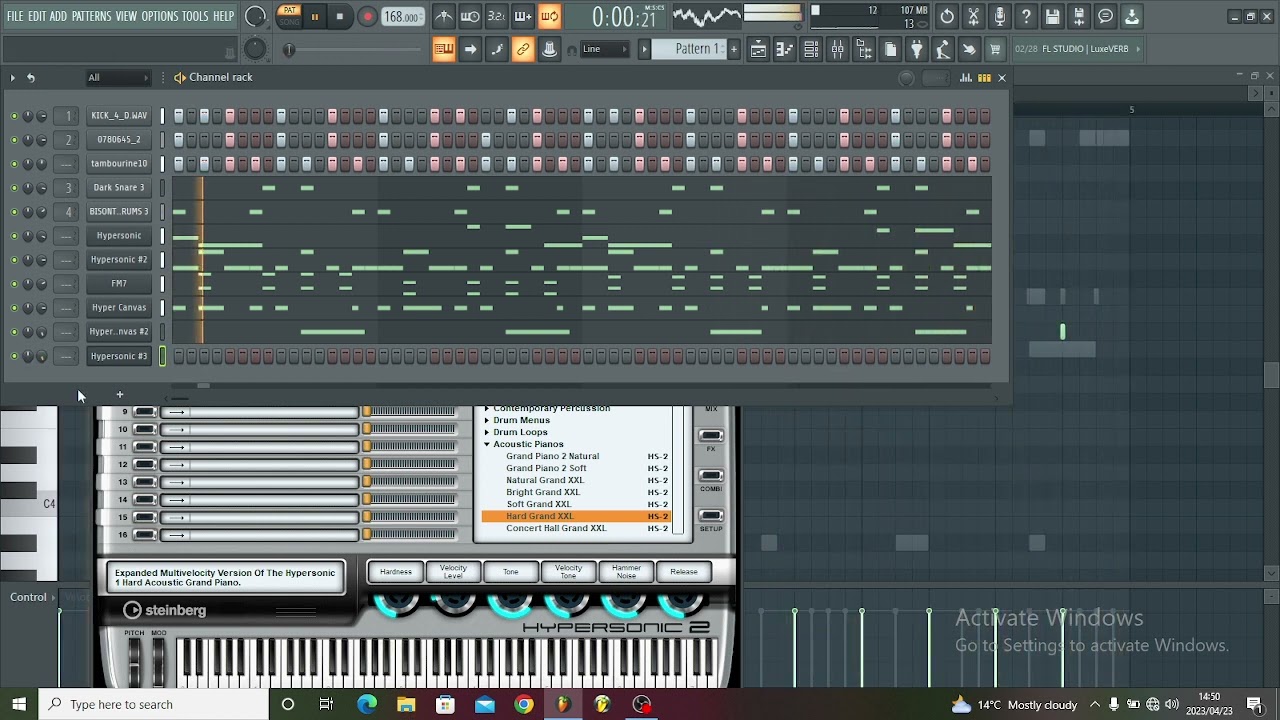Collapse the Acoustic Pianos category
This screenshot has width=1280, height=720.
[x=487, y=444]
